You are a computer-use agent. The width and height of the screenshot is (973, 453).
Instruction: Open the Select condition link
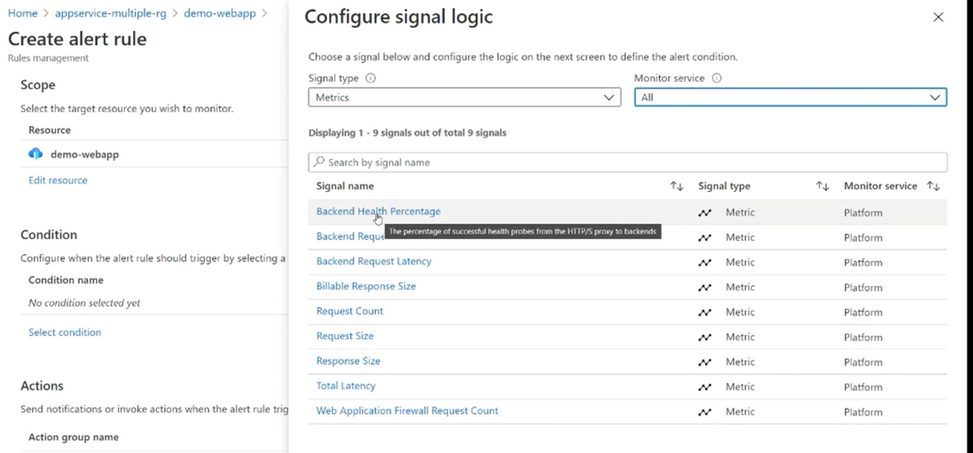point(65,332)
